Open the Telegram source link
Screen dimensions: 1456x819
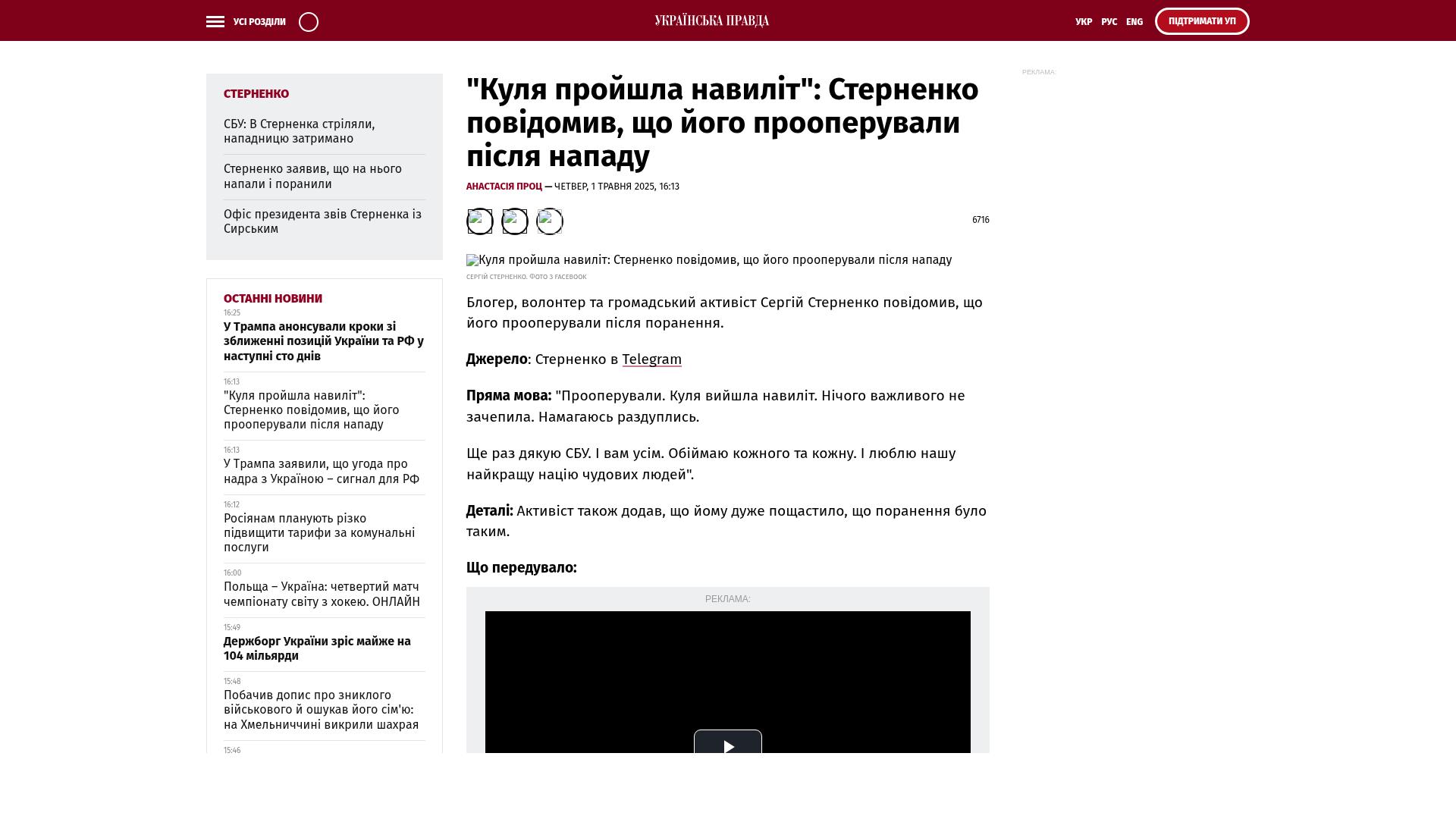tap(651, 359)
